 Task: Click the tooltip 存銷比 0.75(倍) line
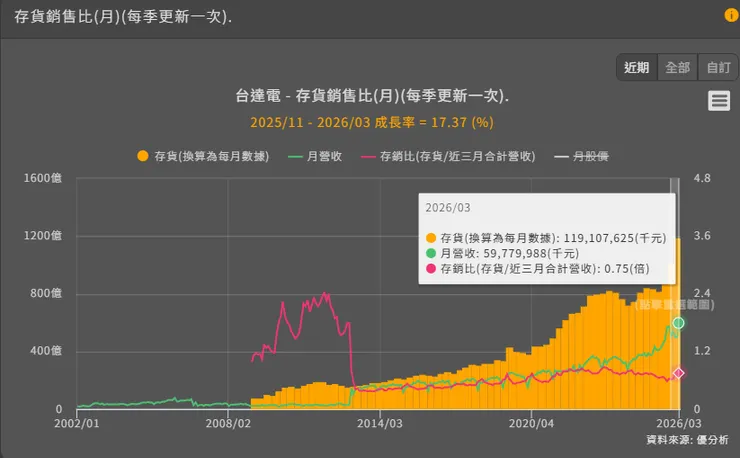pos(538,269)
